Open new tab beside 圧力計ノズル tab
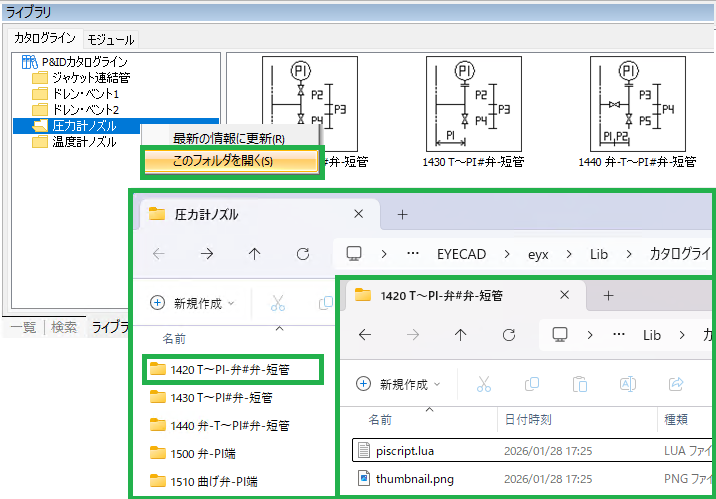This screenshot has height=499, width=716. coord(403,214)
